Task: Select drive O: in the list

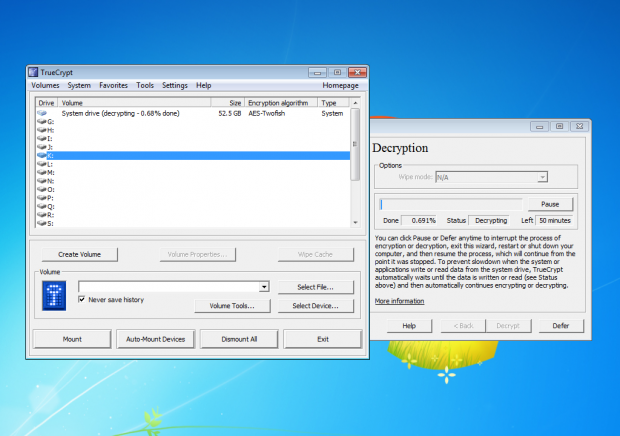Action: (x=45, y=190)
